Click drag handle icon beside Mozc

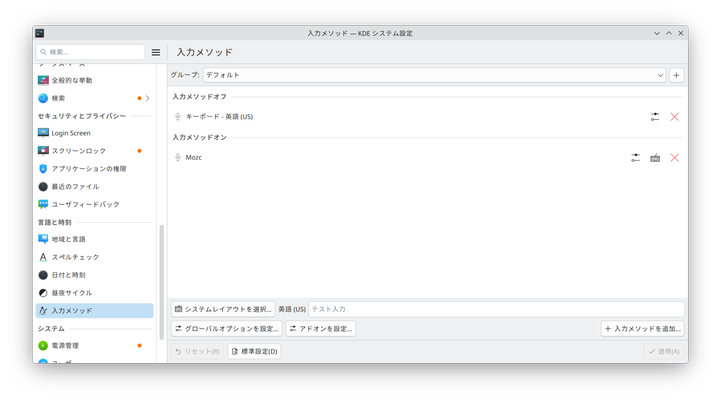tap(178, 158)
